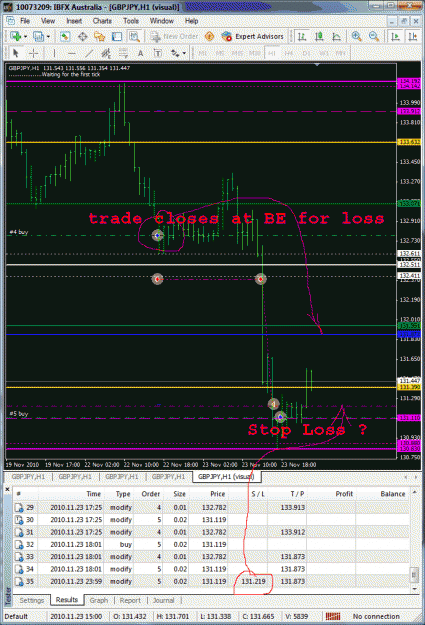Viewport: 425px width, 625px height.
Task: Click the results scrollbar up arrow
Action: tap(414, 493)
